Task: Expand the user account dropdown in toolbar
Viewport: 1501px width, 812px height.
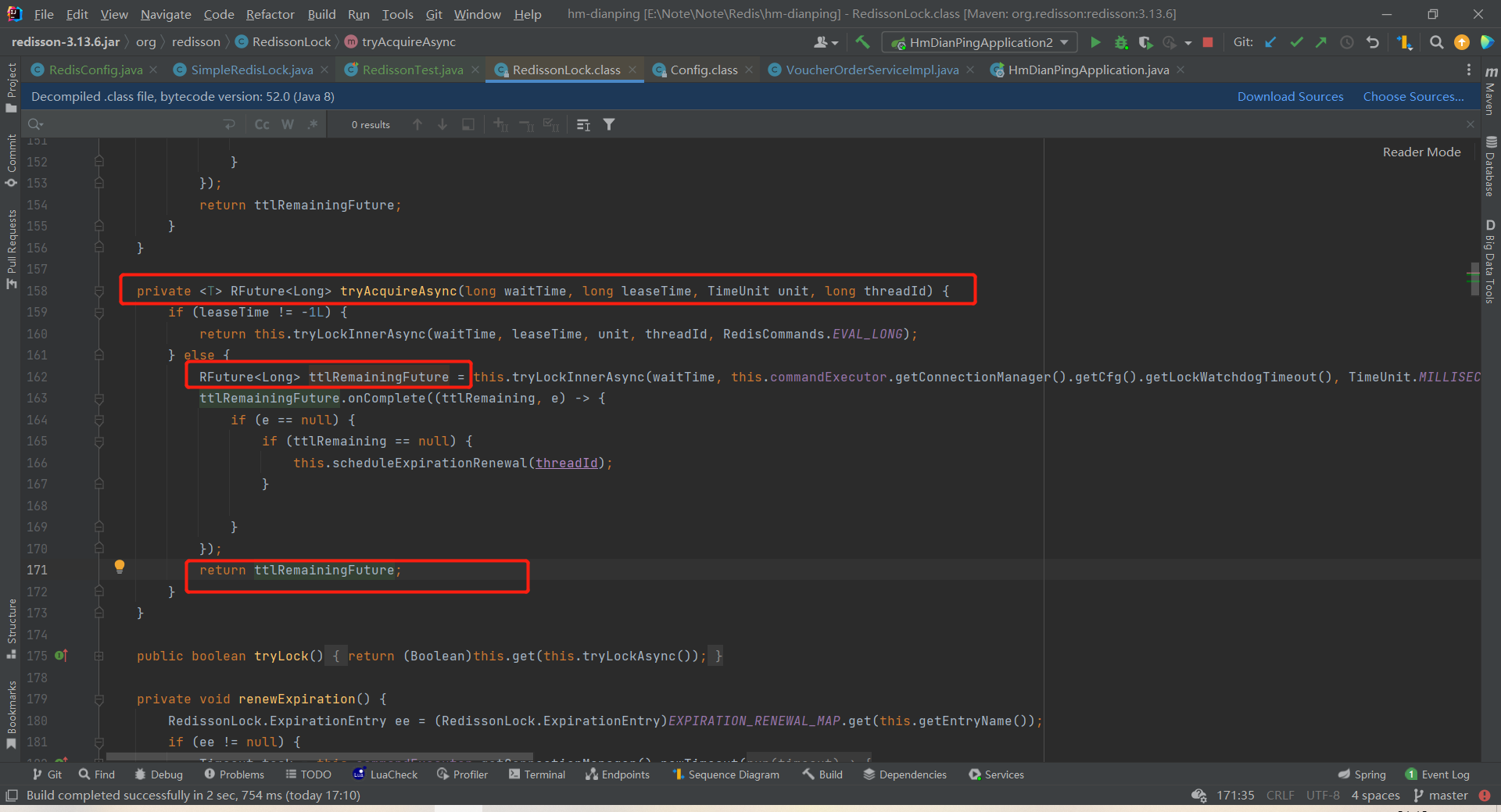Action: point(826,42)
